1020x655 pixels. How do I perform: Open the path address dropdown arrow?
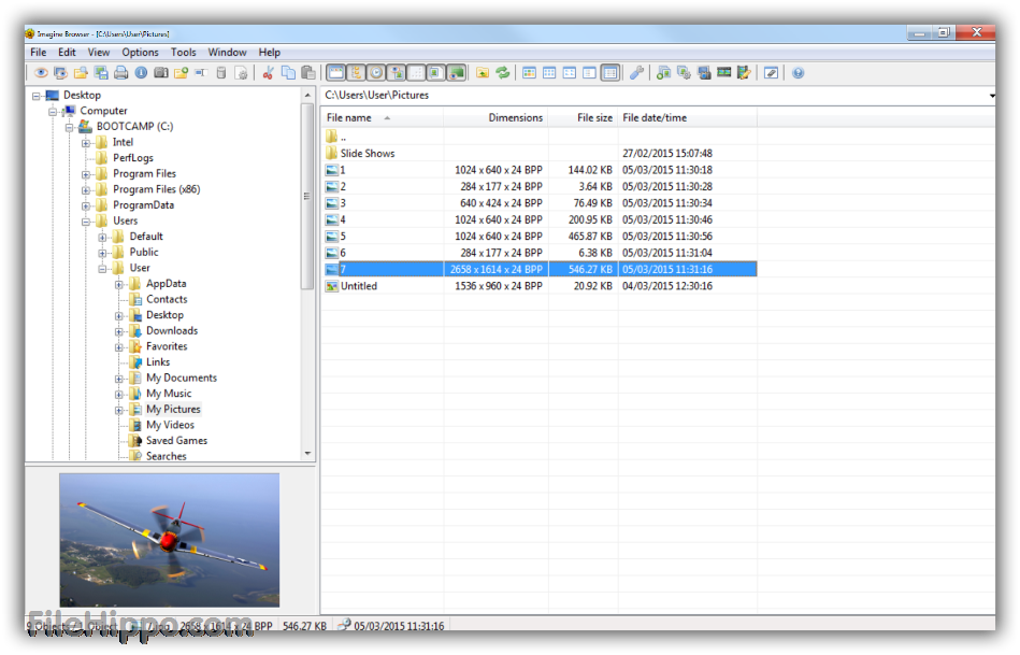[991, 96]
